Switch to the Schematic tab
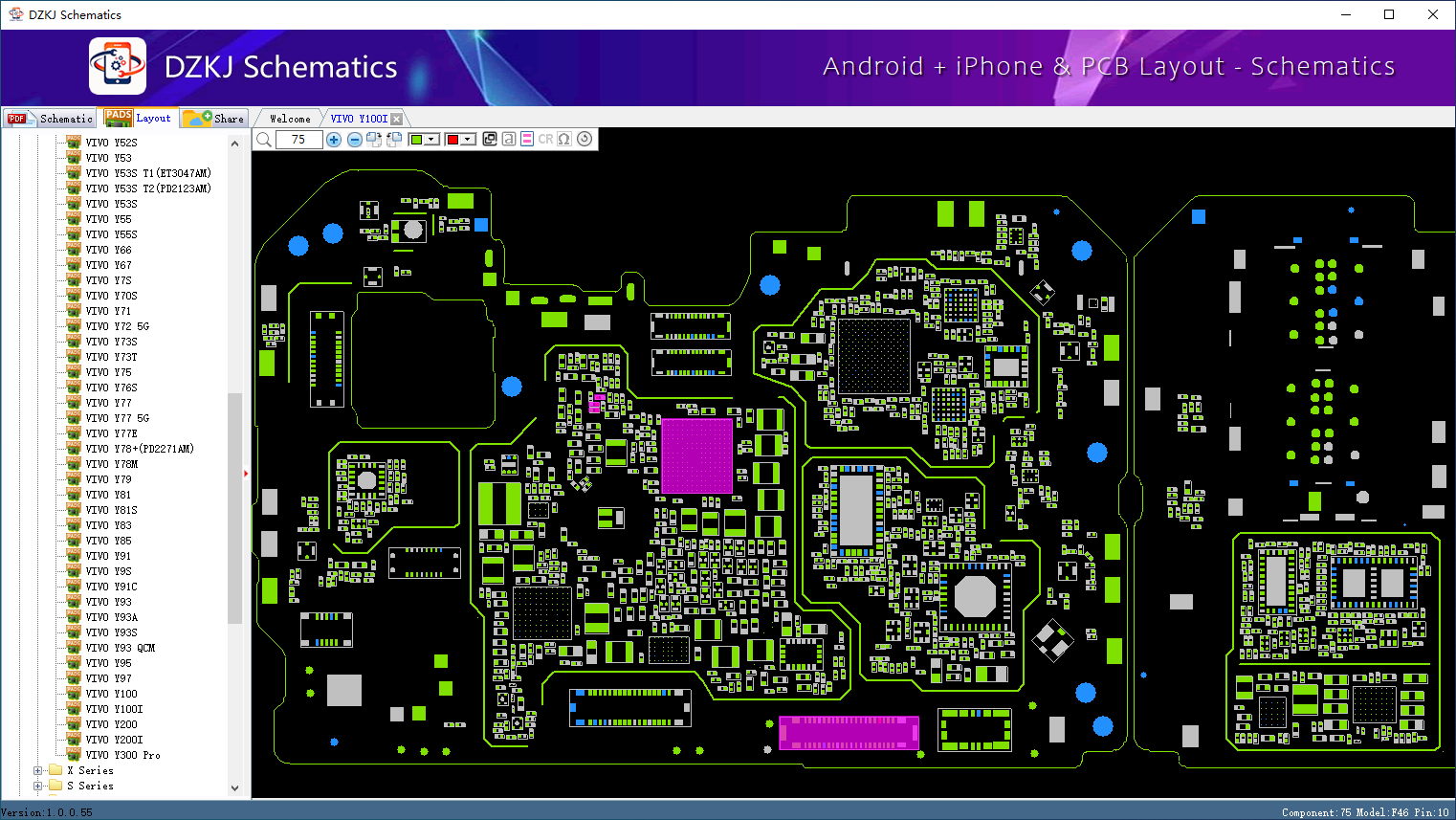The width and height of the screenshot is (1456, 820). click(50, 119)
